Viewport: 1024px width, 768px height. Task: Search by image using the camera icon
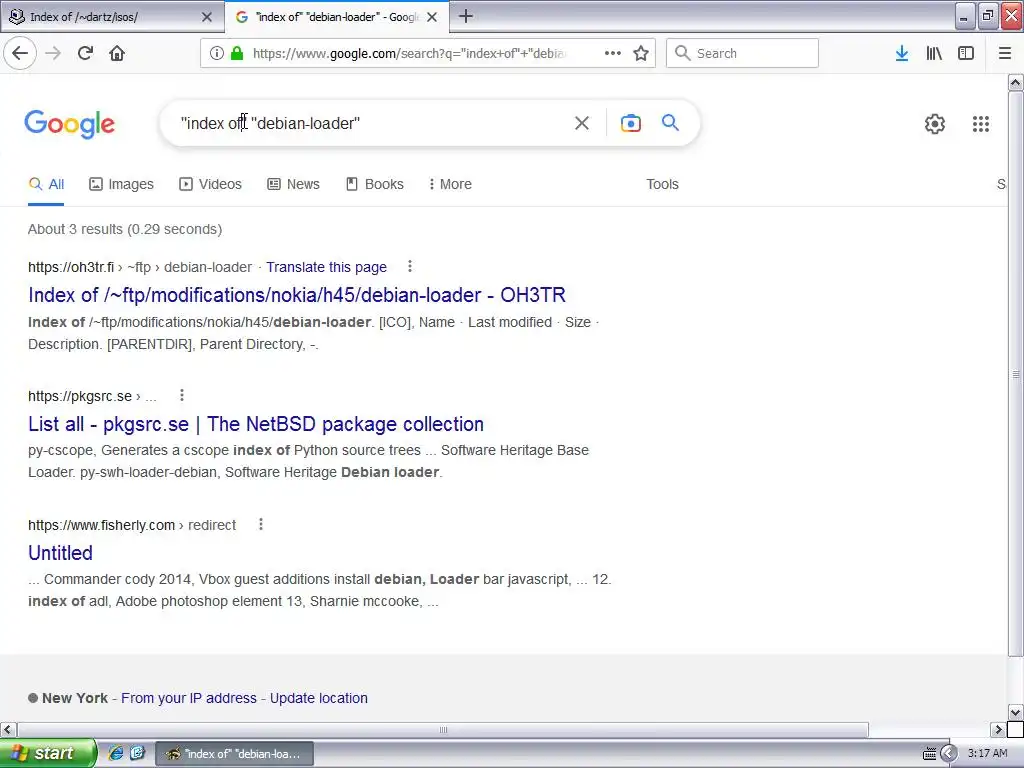631,123
